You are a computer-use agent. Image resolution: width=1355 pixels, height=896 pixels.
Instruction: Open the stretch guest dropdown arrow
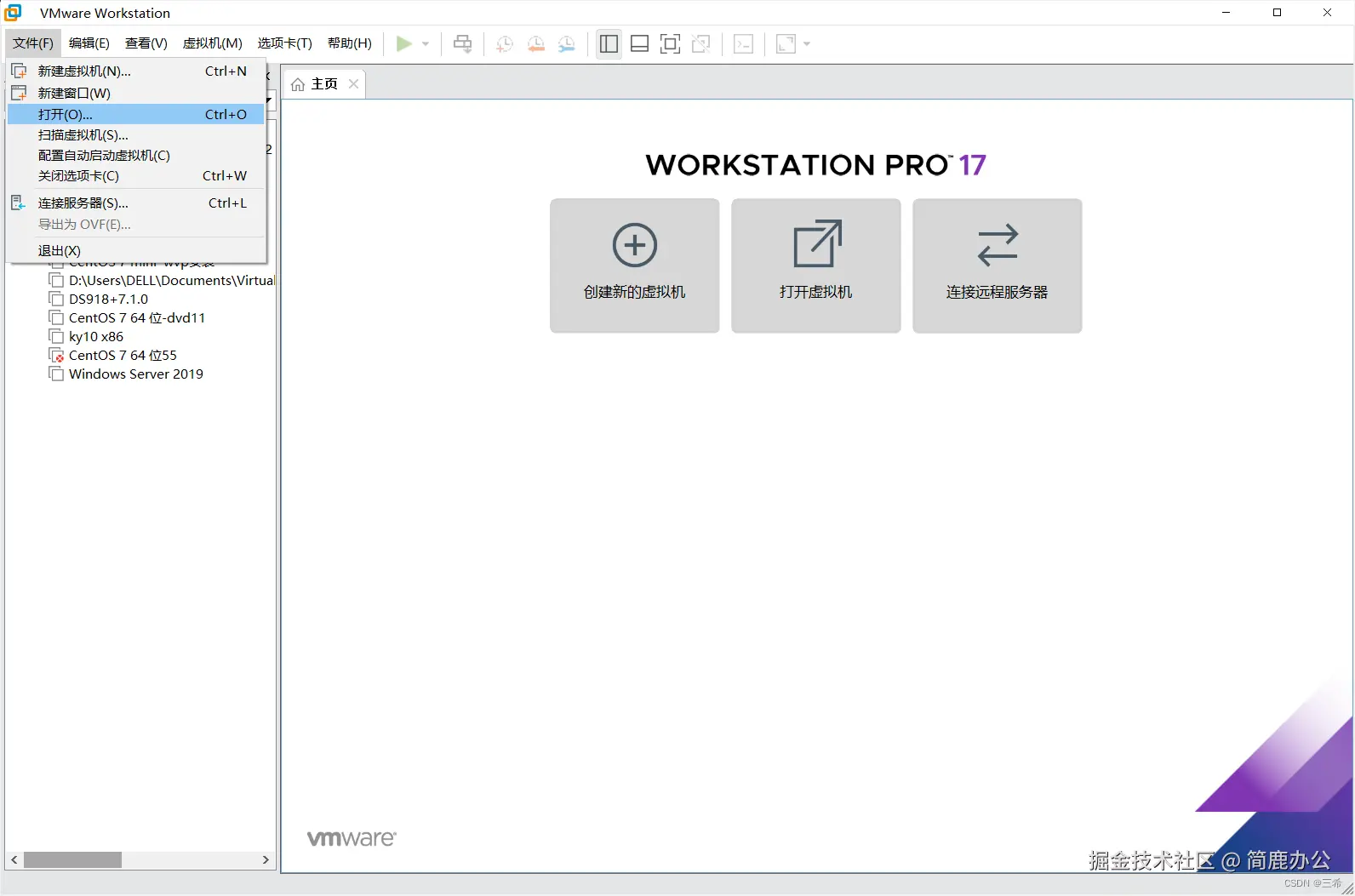click(x=807, y=43)
